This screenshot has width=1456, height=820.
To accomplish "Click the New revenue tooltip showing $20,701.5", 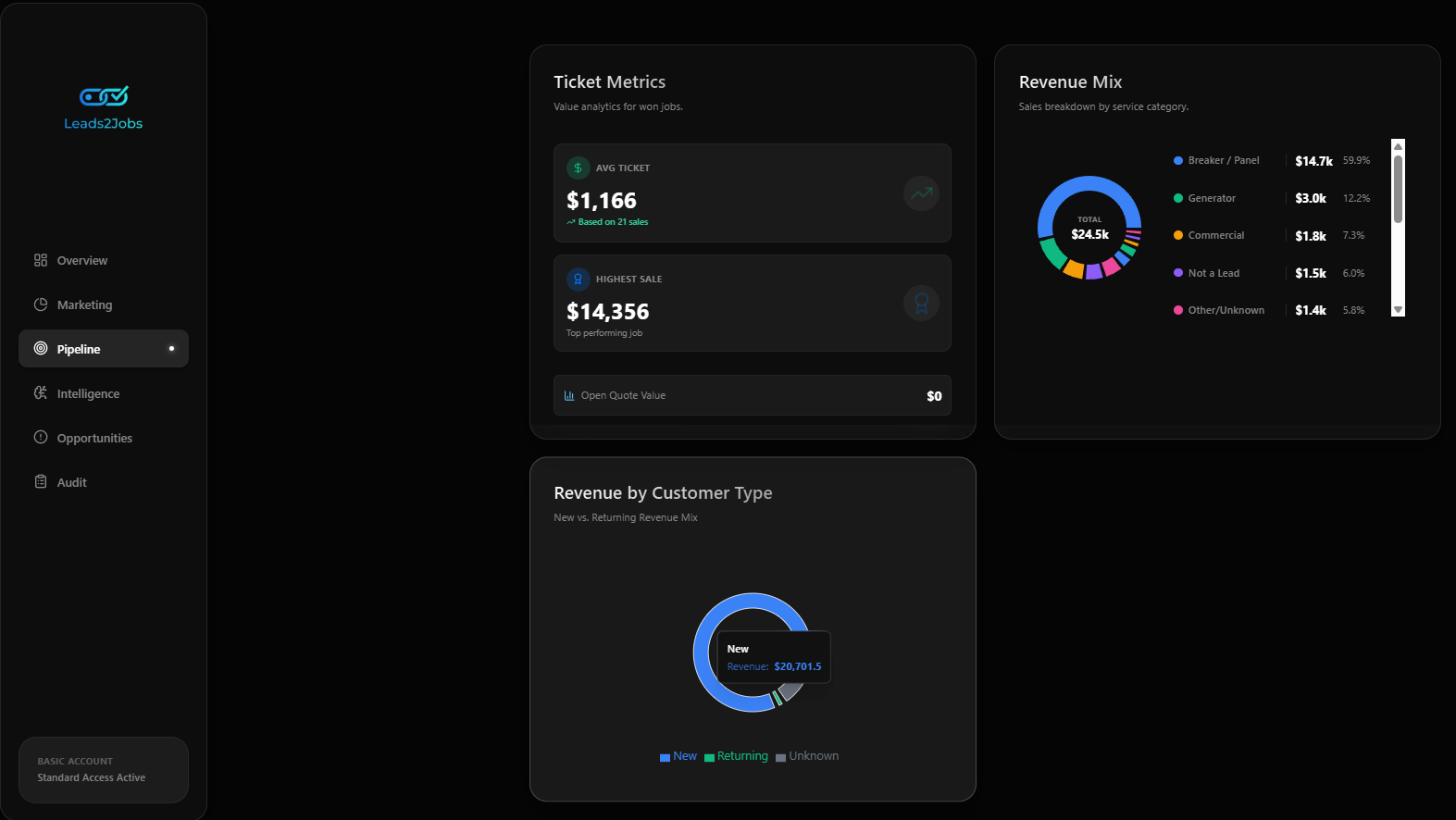I will tap(774, 657).
